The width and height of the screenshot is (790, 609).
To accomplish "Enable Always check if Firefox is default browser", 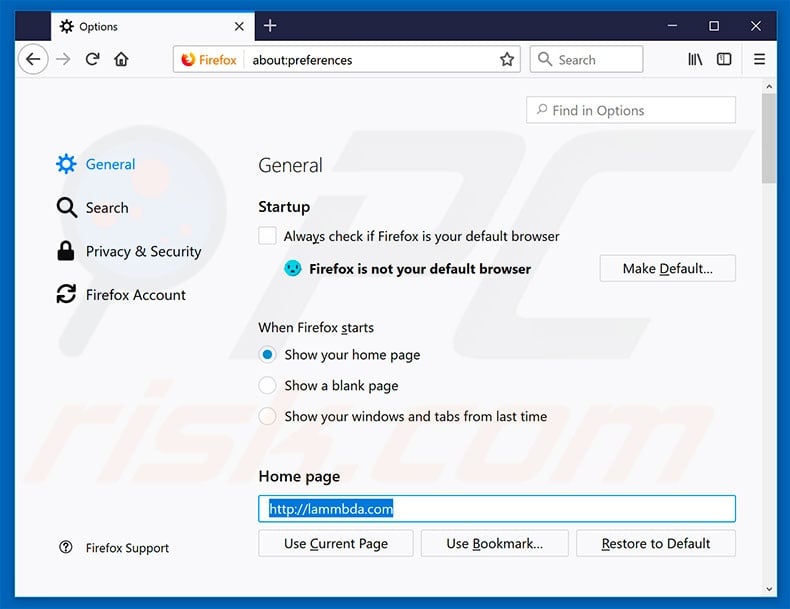I will (268, 235).
